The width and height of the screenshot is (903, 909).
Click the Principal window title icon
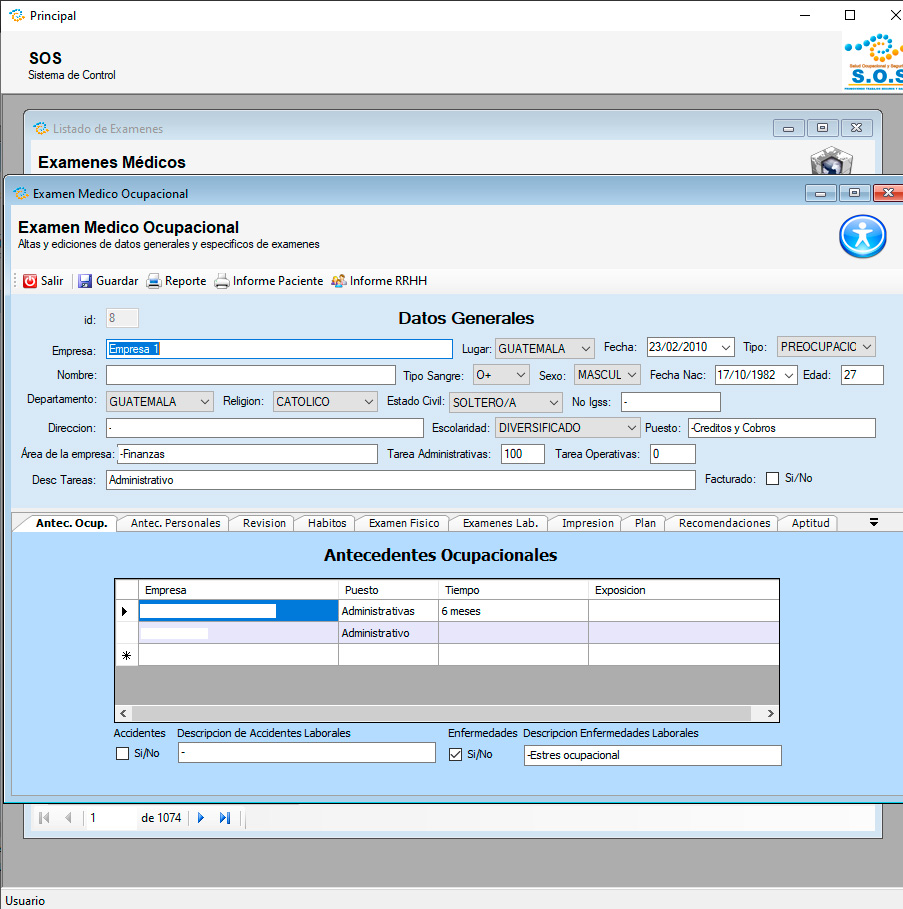(17, 16)
